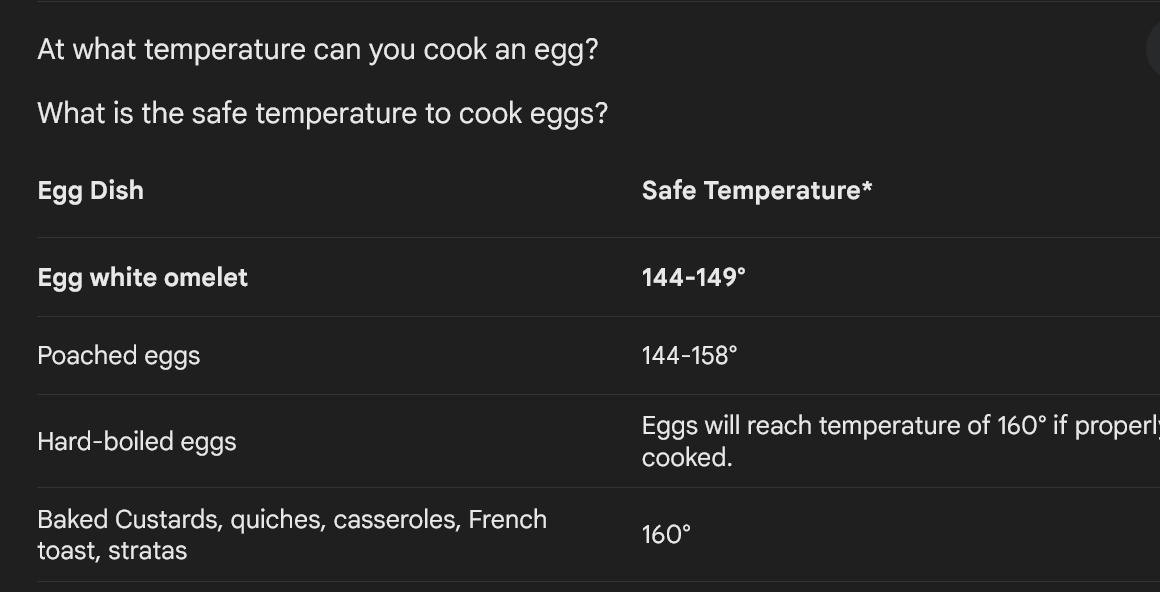1160x592 pixels.
Task: Collapse the question via the round chevron button
Action: [x=1153, y=49]
